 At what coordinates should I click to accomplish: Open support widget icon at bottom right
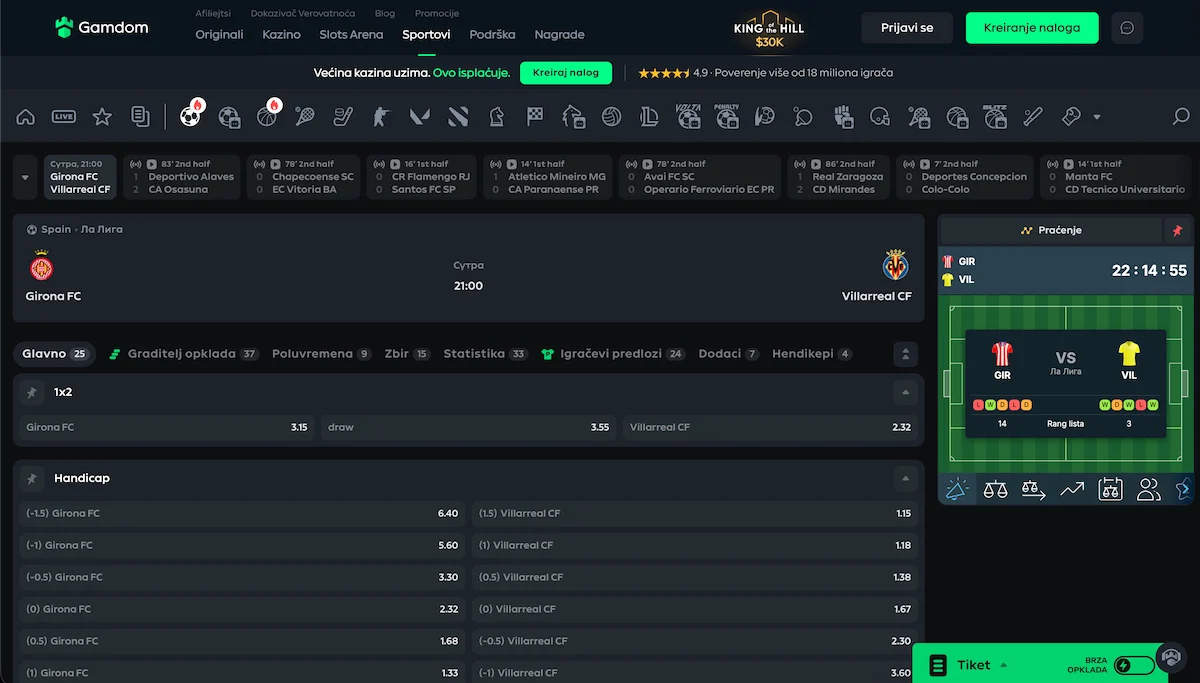point(1170,657)
